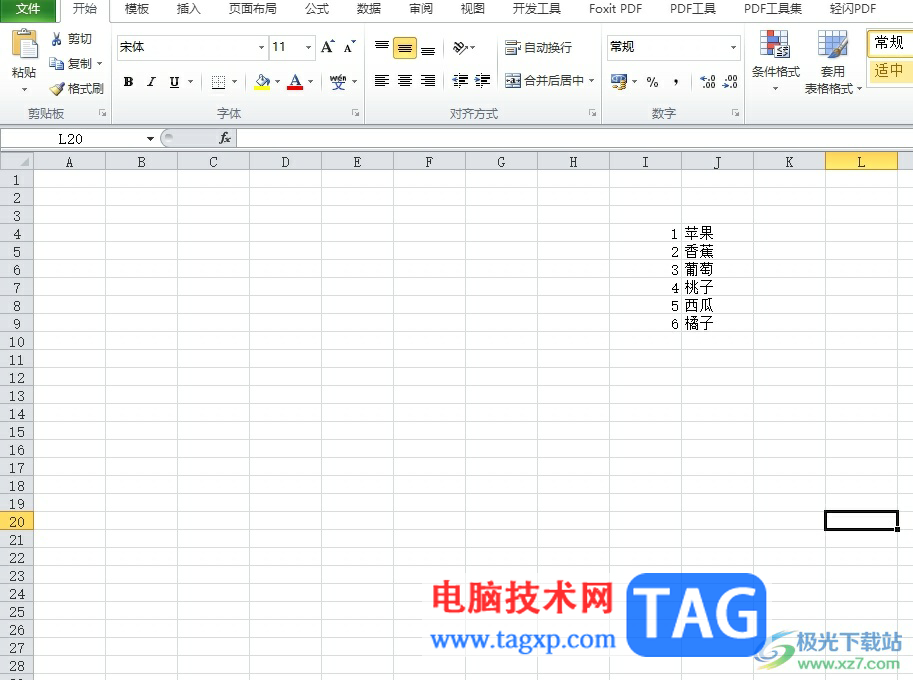Expand the borders dropdown arrow

pos(235,82)
